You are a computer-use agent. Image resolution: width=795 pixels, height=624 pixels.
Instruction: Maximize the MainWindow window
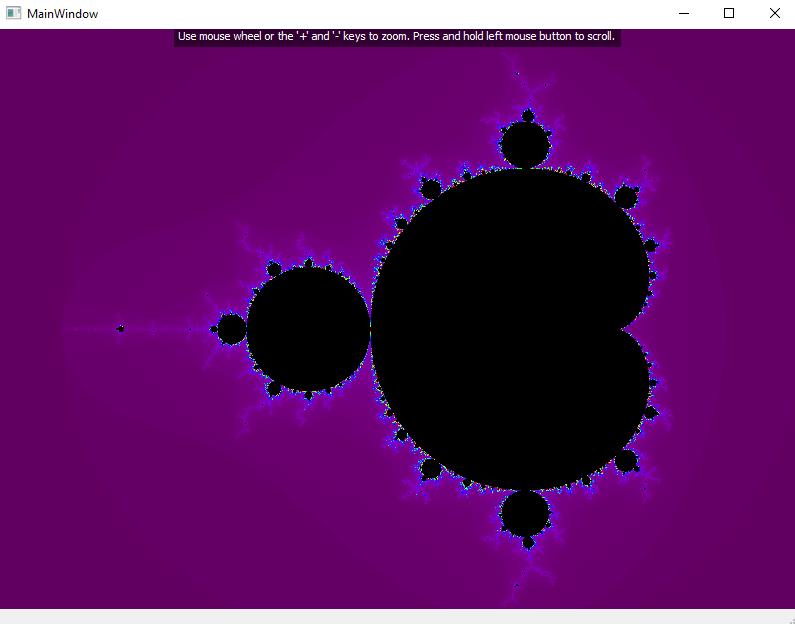(729, 14)
